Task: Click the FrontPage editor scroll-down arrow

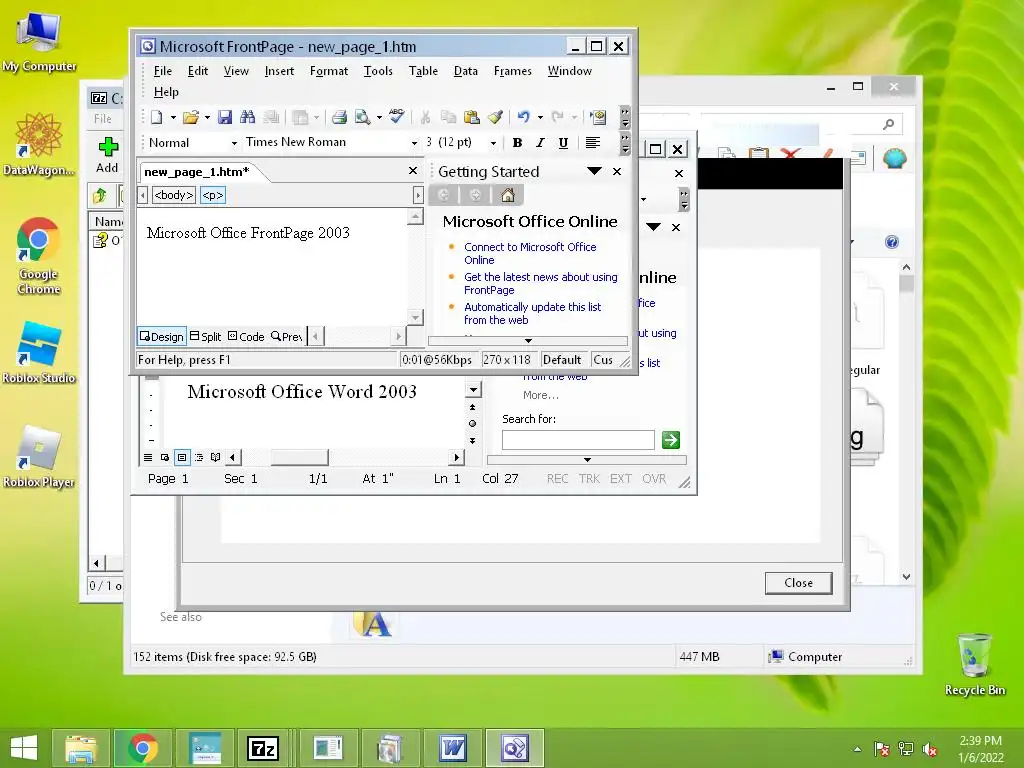Action: coord(415,317)
